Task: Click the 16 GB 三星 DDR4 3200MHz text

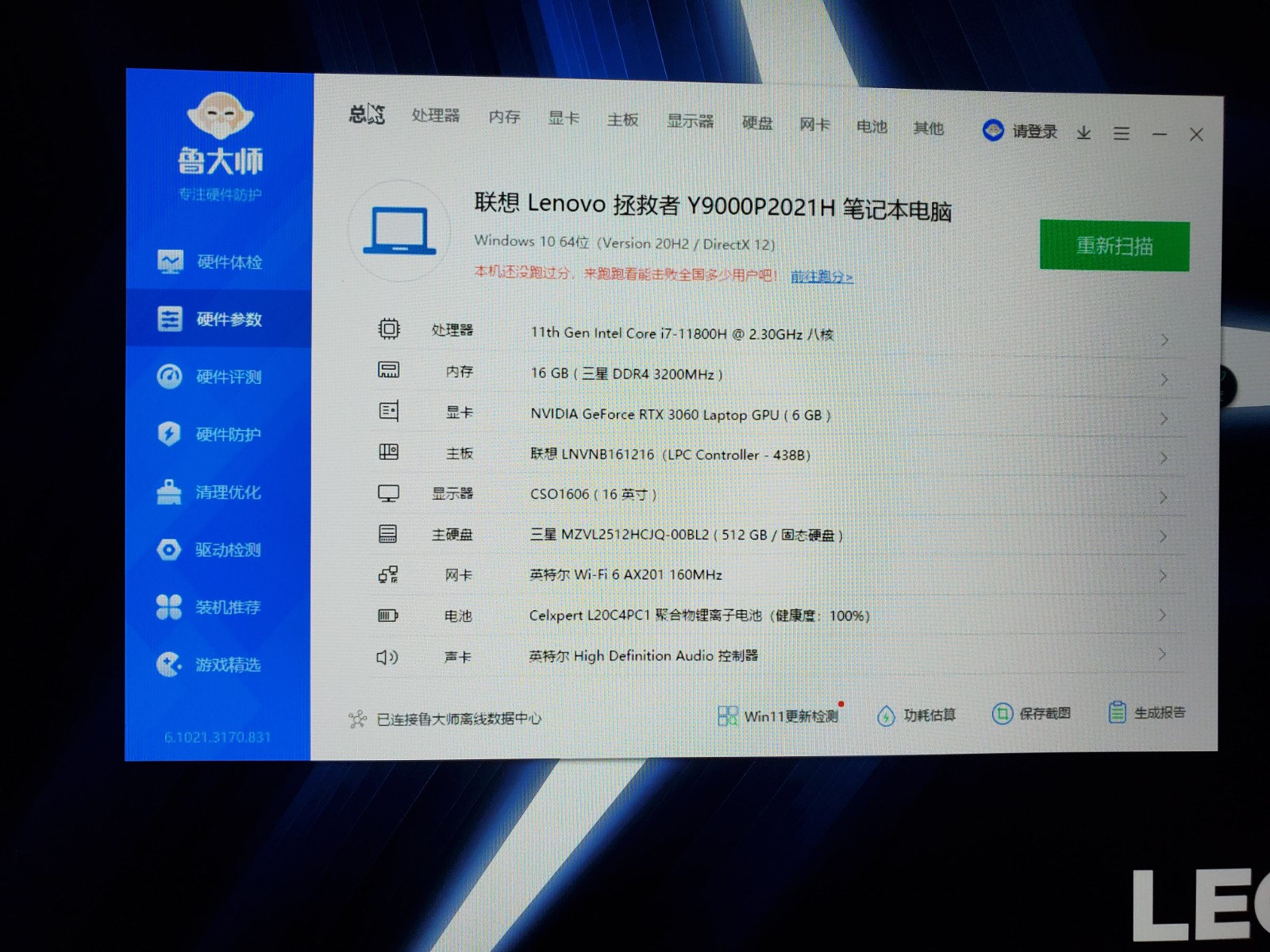Action: (x=626, y=374)
